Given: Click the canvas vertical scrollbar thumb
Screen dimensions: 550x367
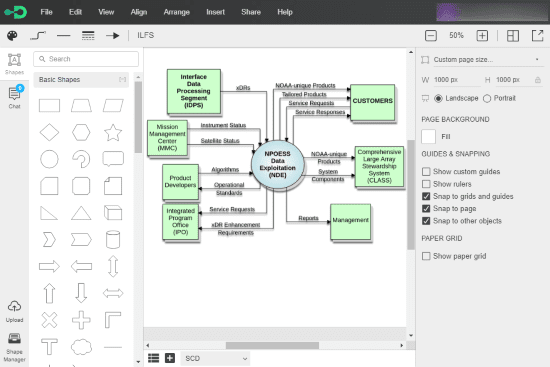Looking at the screenshot, I should tap(411, 195).
